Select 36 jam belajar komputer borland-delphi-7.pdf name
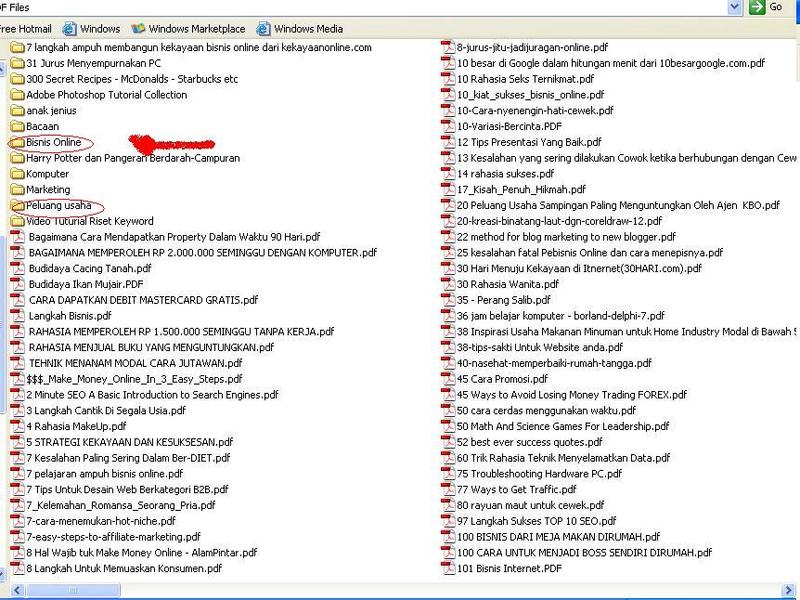Screen dimensions: 800x600 pyautogui.click(x=561, y=316)
